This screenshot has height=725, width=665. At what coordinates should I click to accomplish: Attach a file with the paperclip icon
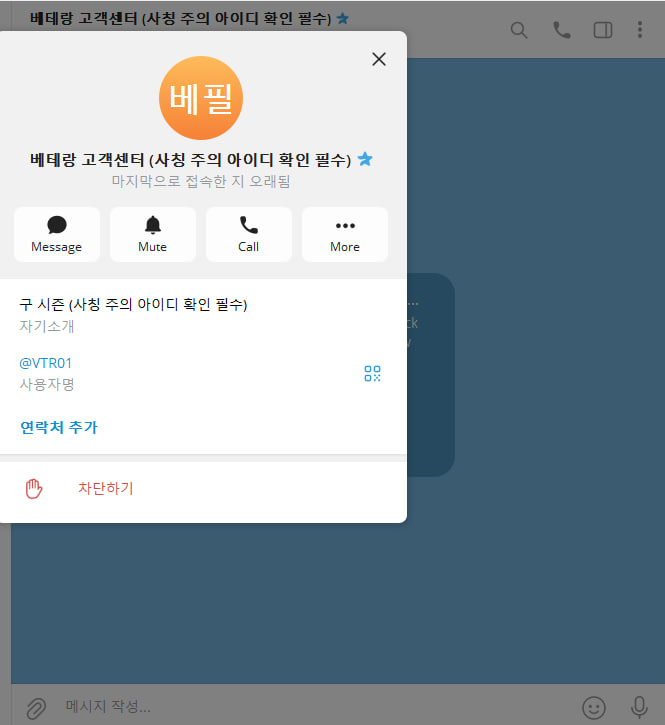(x=35, y=707)
